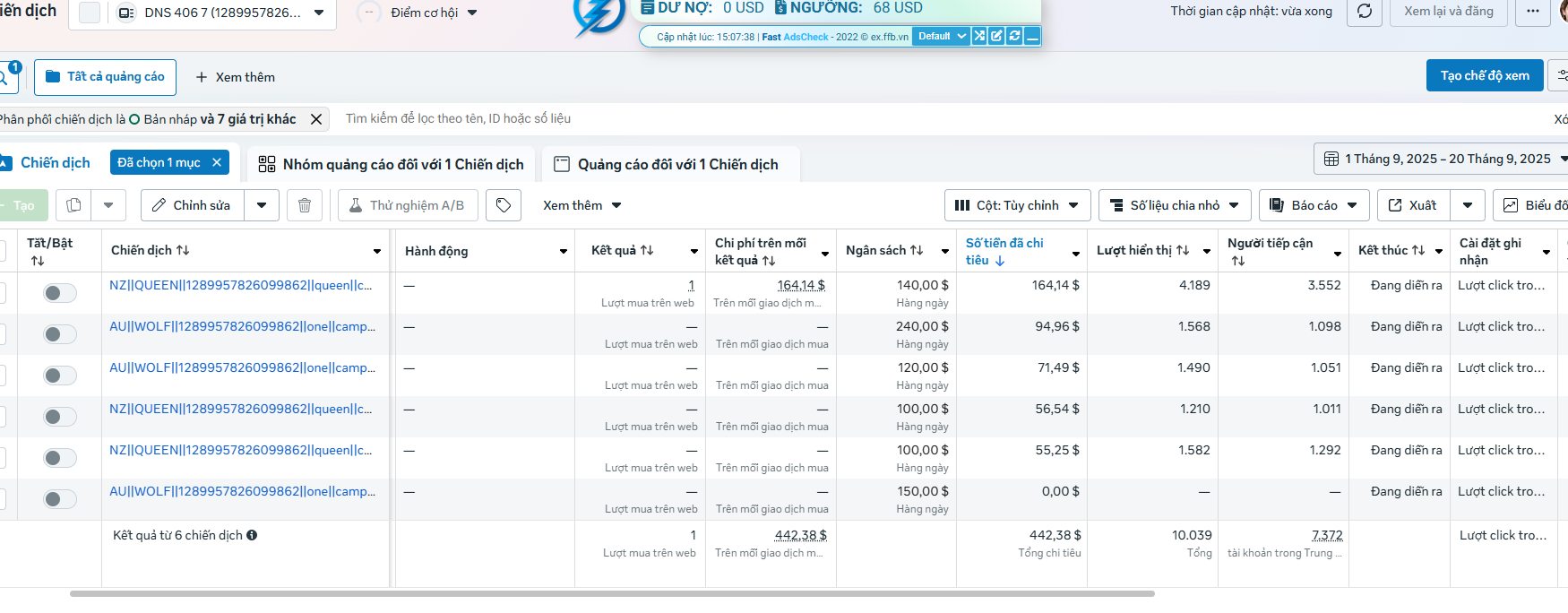Screen dimensions: 1568x613
Task: Toggle the campaign spending 94,96 $
Action: [x=60, y=334]
